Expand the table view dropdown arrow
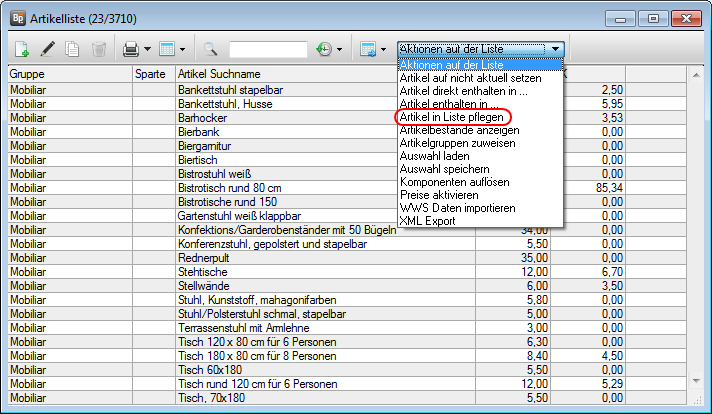 (x=184, y=48)
